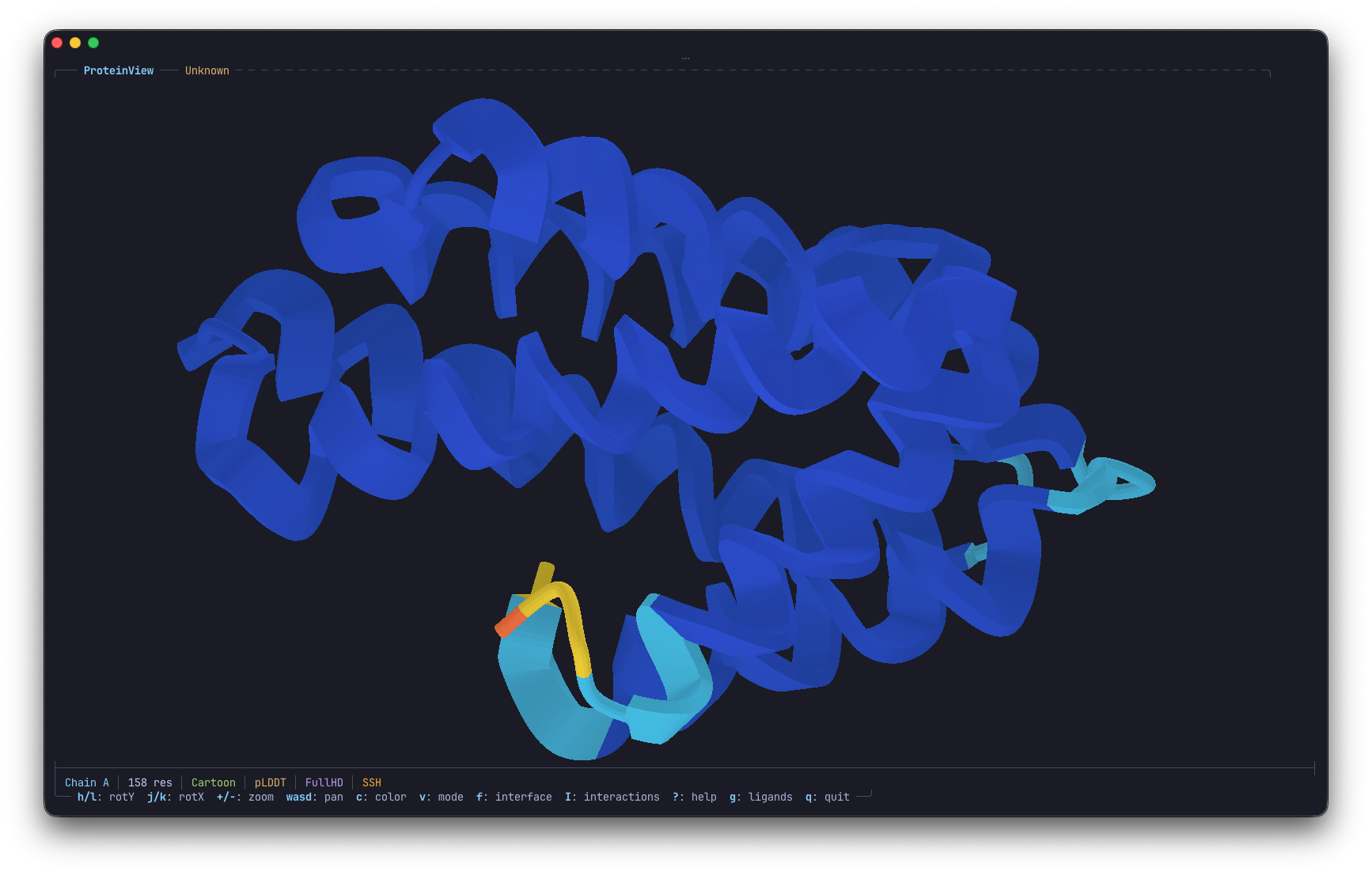Viewport: 1372px width, 875px height.
Task: Select the 158 res residue counter
Action: coord(150,782)
